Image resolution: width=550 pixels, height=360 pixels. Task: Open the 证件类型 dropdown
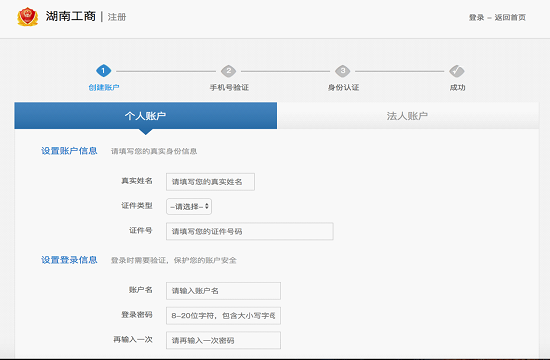click(189, 206)
